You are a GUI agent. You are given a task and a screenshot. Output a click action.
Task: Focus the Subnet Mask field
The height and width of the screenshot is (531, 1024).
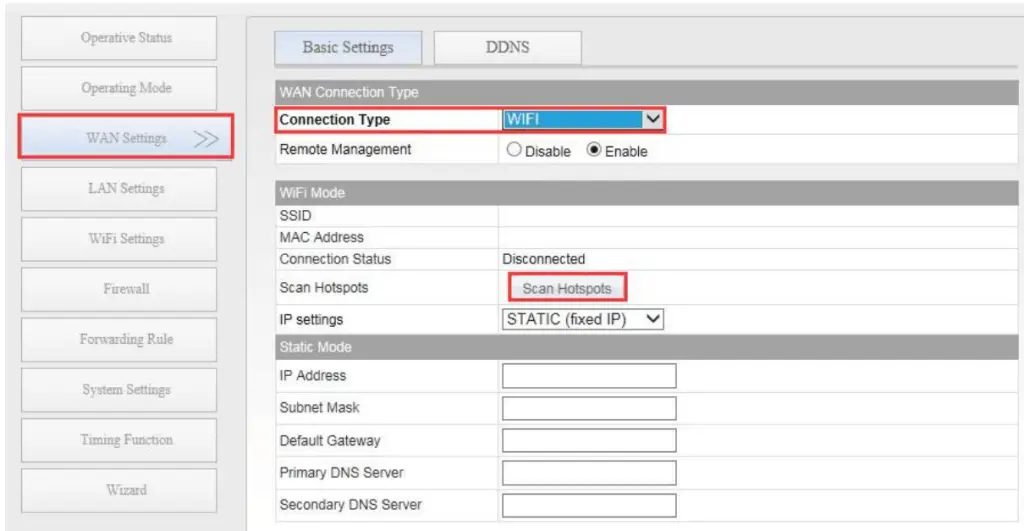tap(589, 408)
